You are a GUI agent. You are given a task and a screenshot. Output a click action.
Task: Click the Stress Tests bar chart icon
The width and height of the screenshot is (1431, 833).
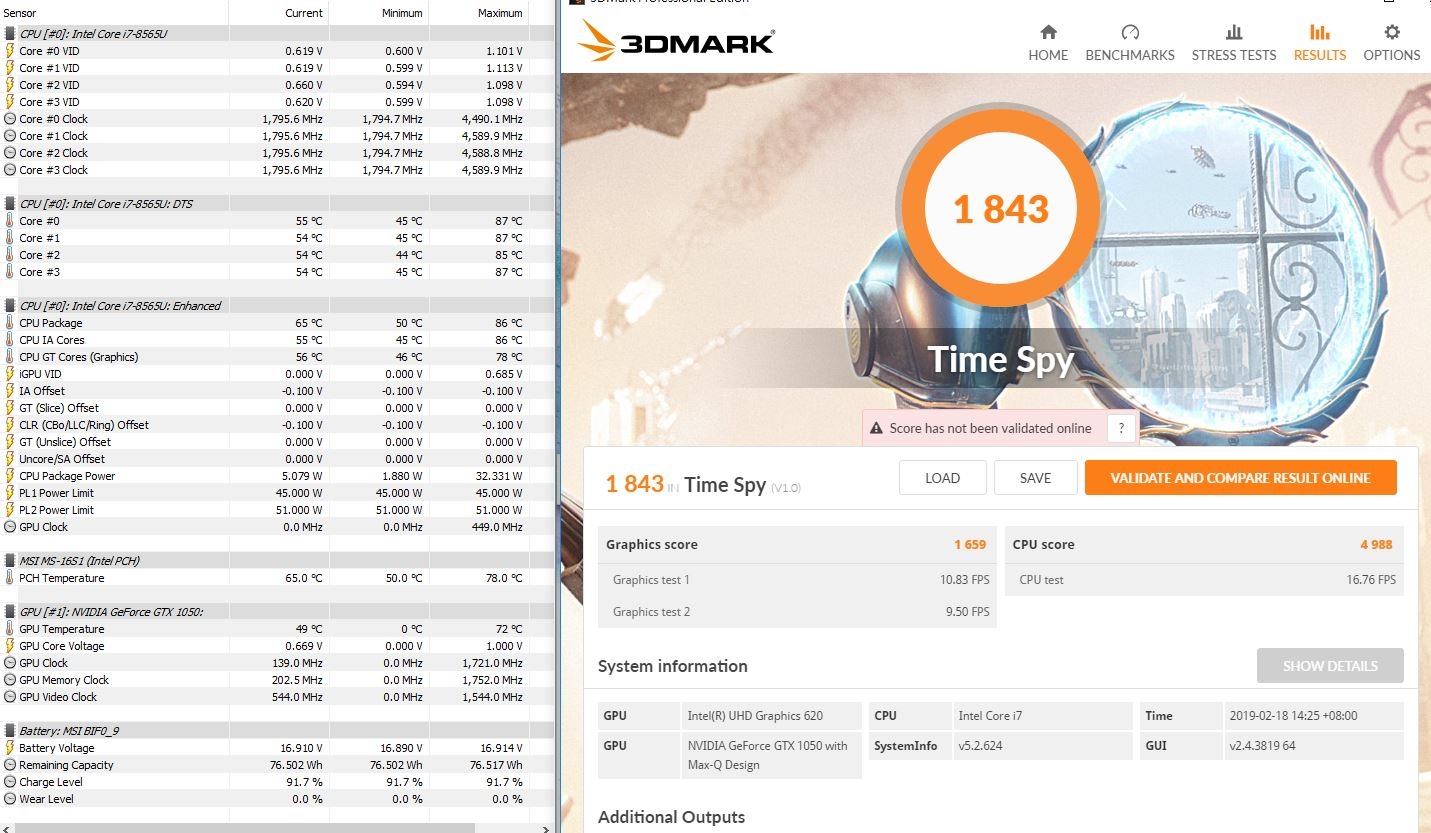(x=1234, y=32)
